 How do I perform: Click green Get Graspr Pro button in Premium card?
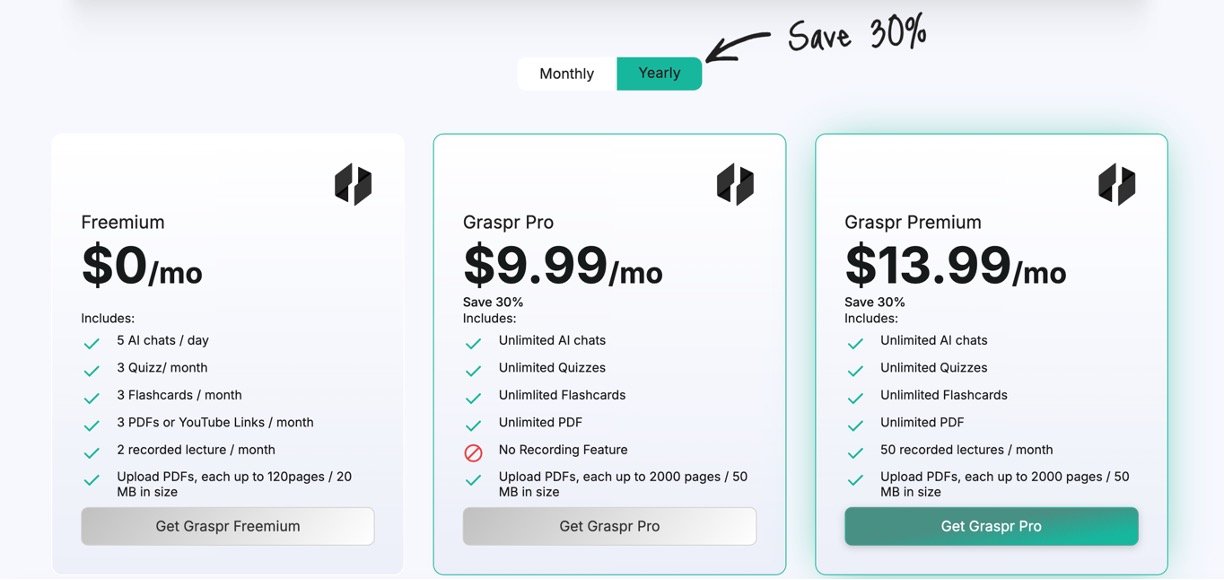pyautogui.click(x=992, y=526)
